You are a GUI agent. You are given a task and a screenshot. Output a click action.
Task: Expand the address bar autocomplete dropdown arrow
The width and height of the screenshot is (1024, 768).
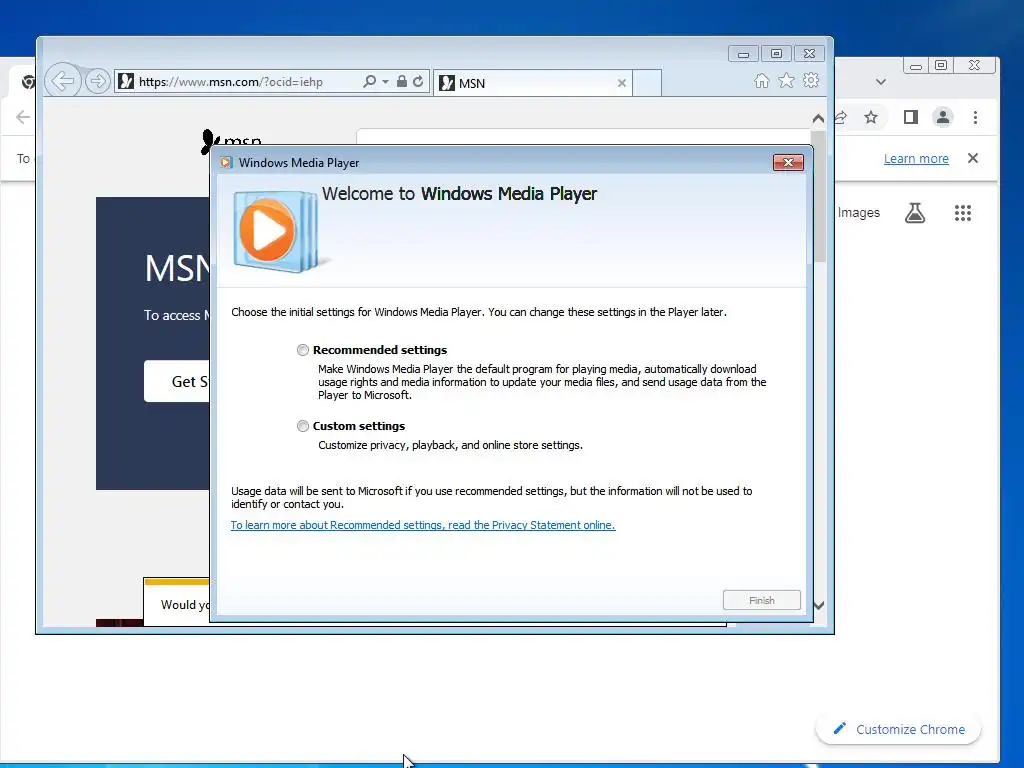(385, 82)
